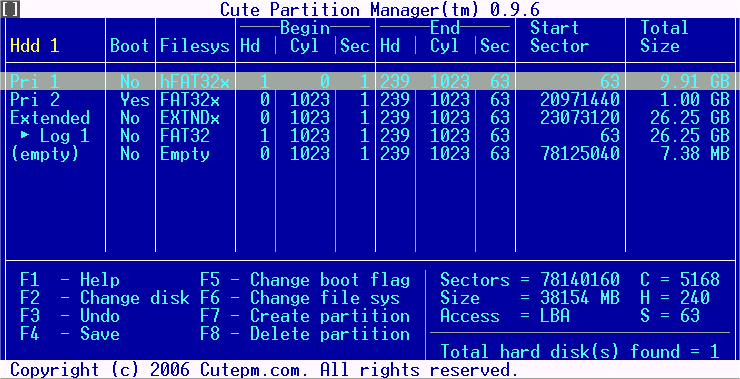Click F6 - Change file sys
This screenshot has width=740, height=379.
point(300,298)
